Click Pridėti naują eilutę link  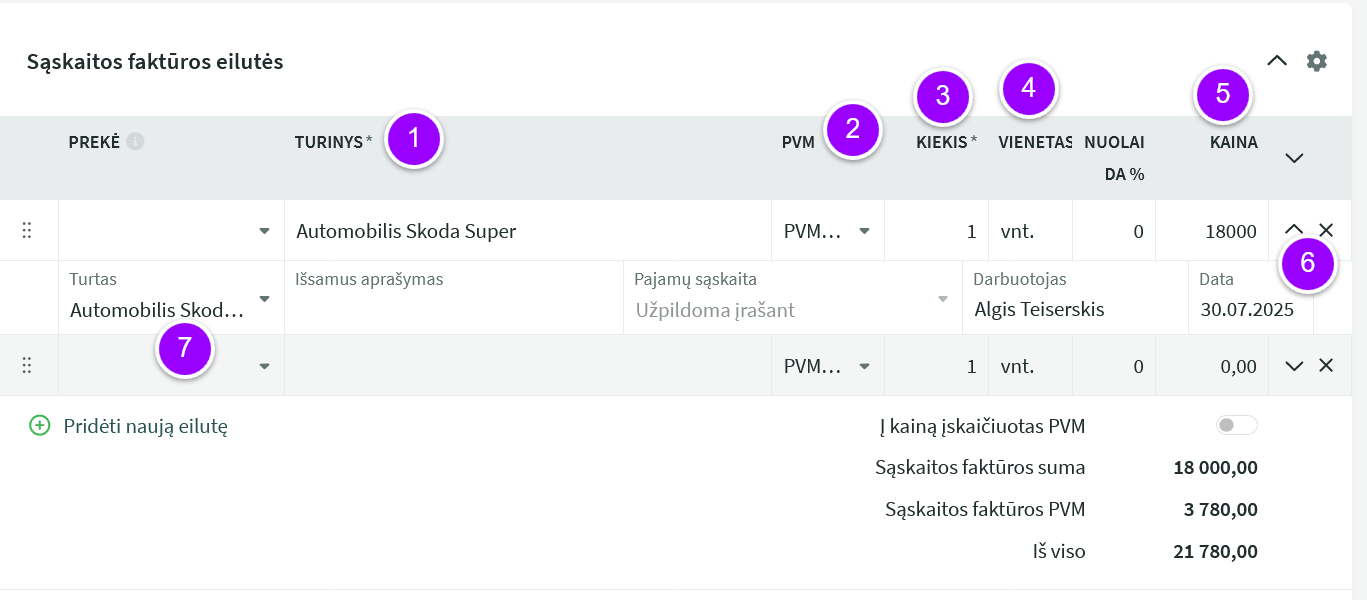click(146, 426)
